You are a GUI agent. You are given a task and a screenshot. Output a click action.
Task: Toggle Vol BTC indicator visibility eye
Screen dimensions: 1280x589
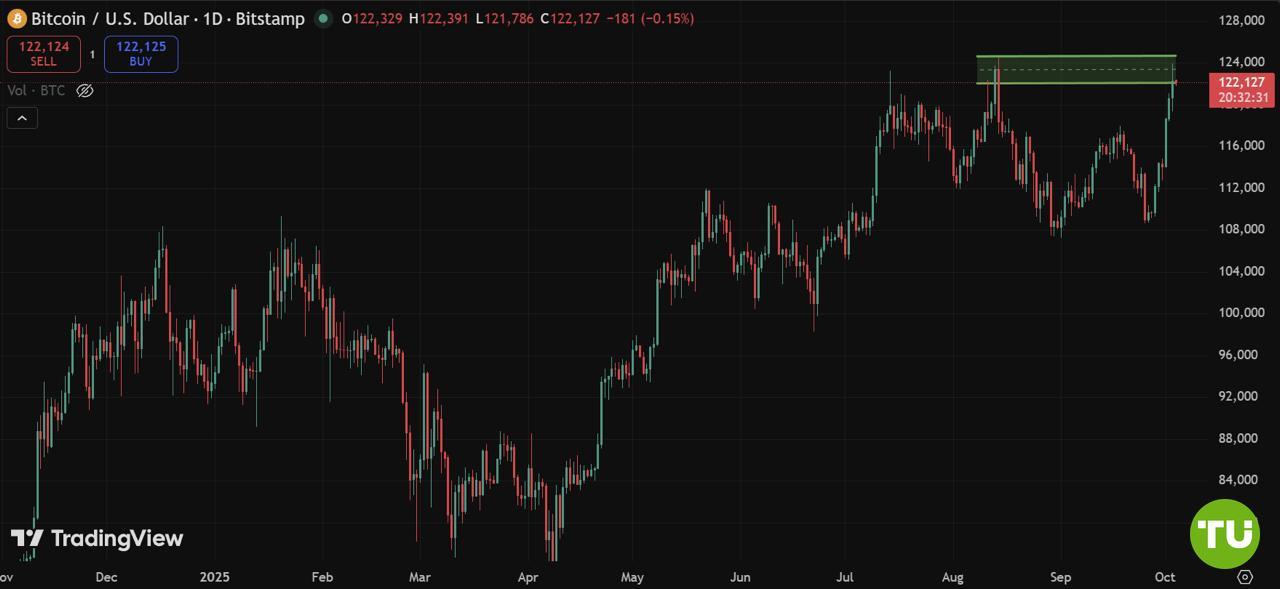click(x=85, y=91)
